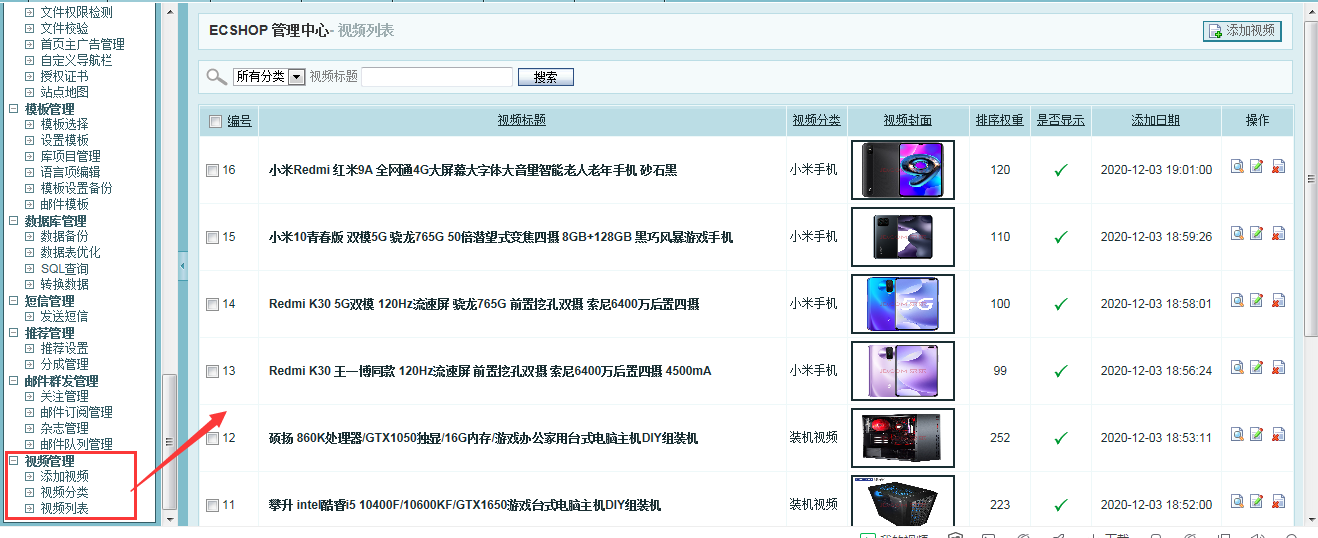Delete video 11 with the red X icon
The height and width of the screenshot is (538, 1318).
click(1278, 502)
